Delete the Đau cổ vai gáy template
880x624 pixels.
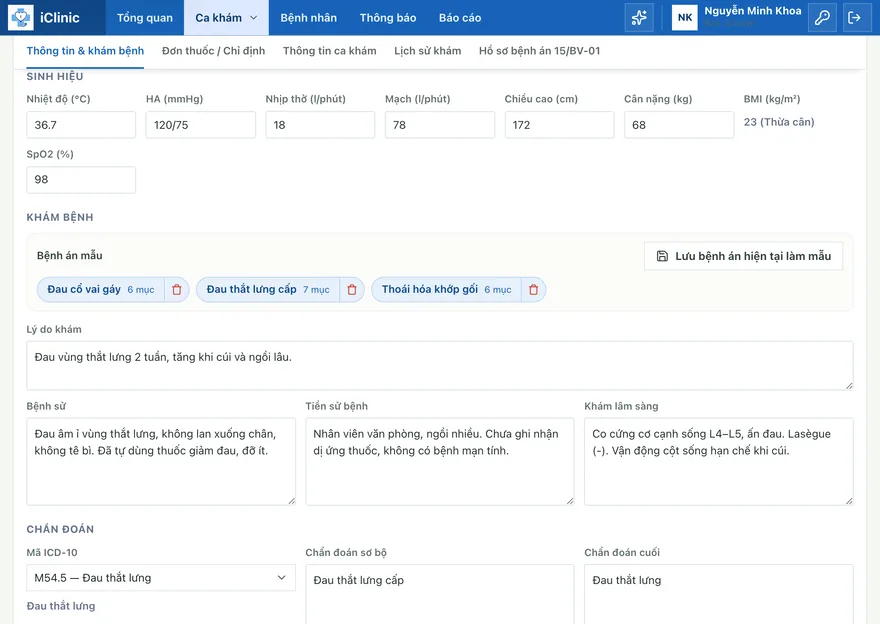pos(177,290)
